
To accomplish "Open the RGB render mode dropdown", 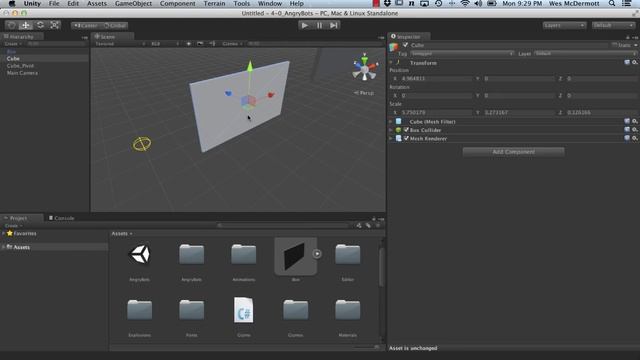I will coord(165,44).
